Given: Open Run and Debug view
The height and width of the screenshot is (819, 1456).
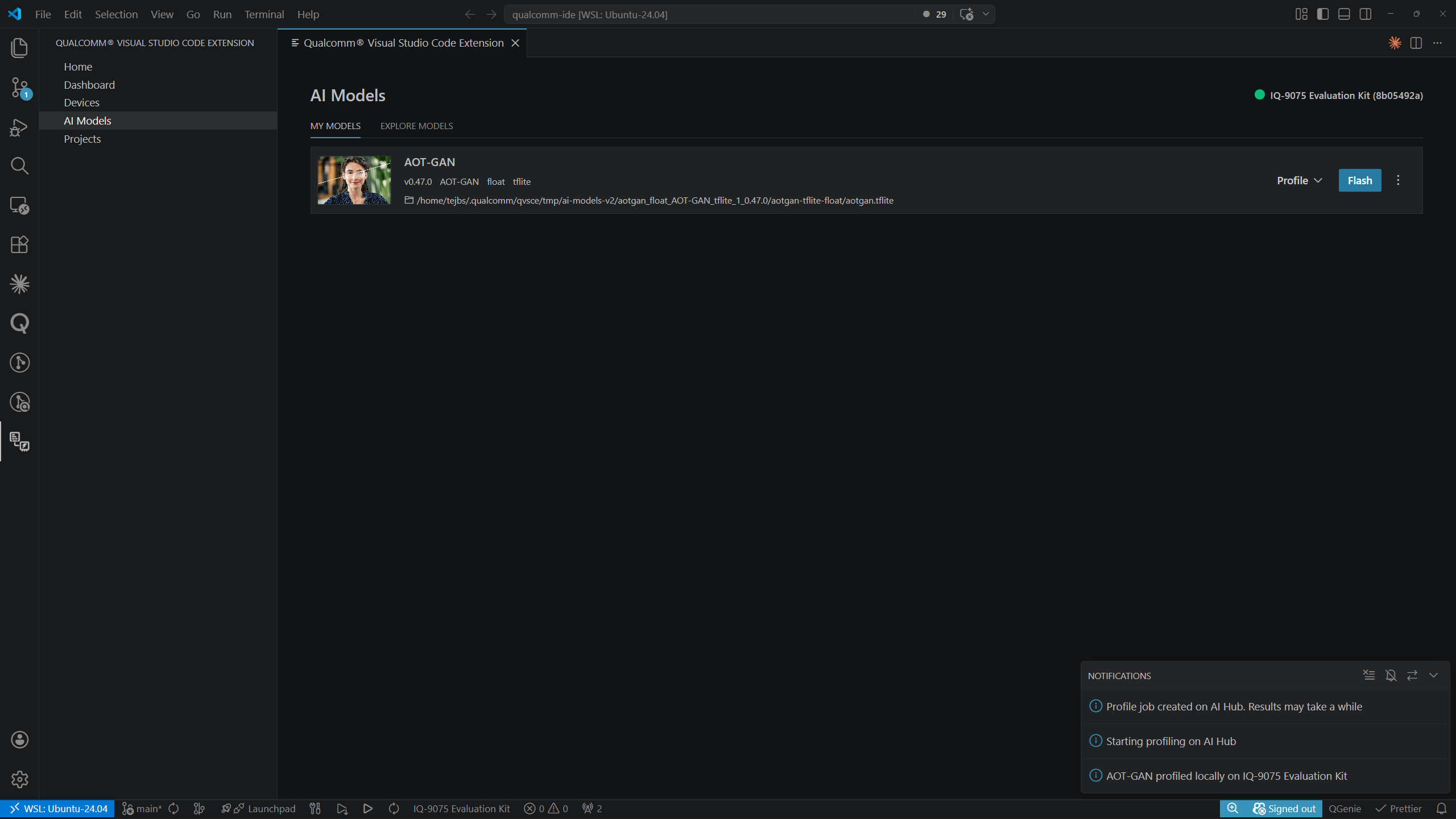Looking at the screenshot, I should 19,127.
